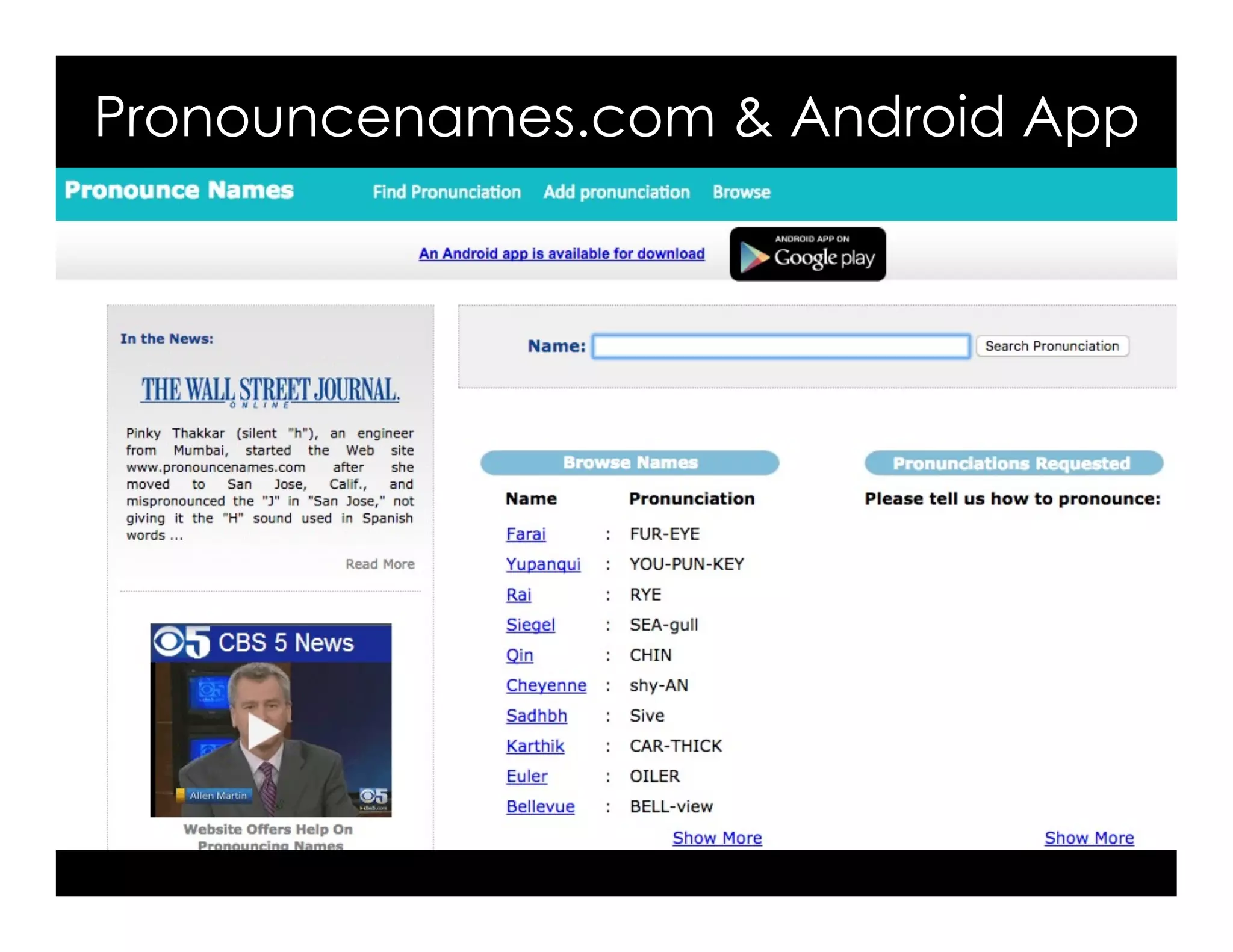The height and width of the screenshot is (952, 1233).
Task: Click the Pronunciations Requested header pill
Action: [1014, 463]
